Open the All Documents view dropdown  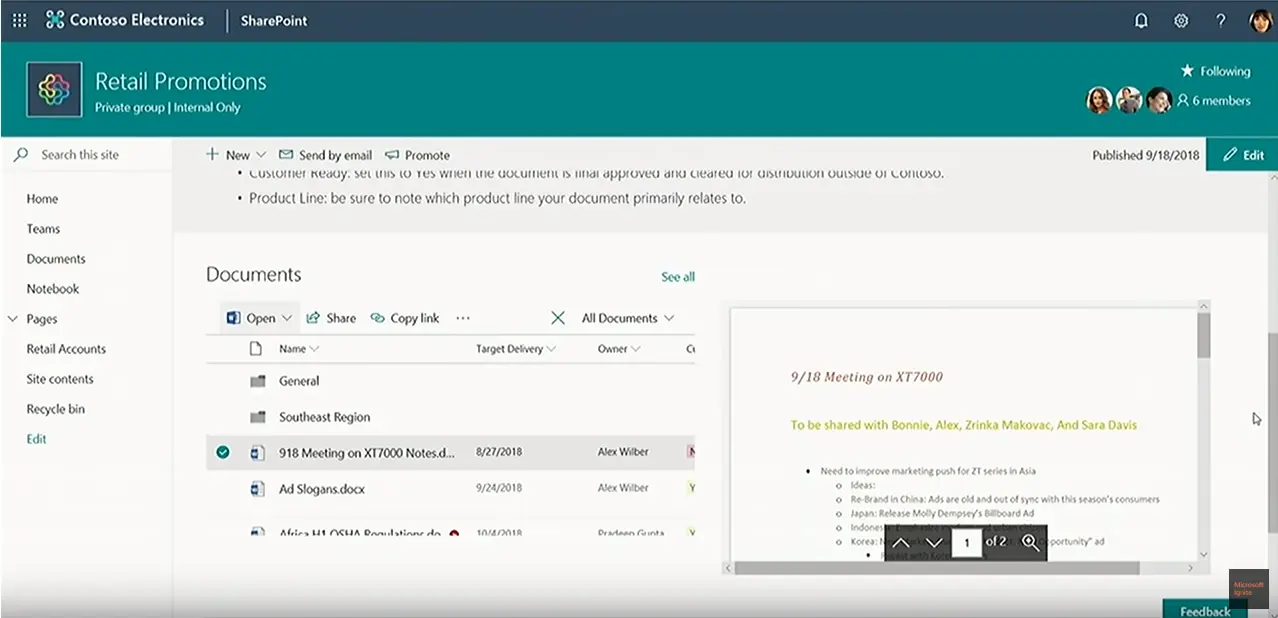628,318
